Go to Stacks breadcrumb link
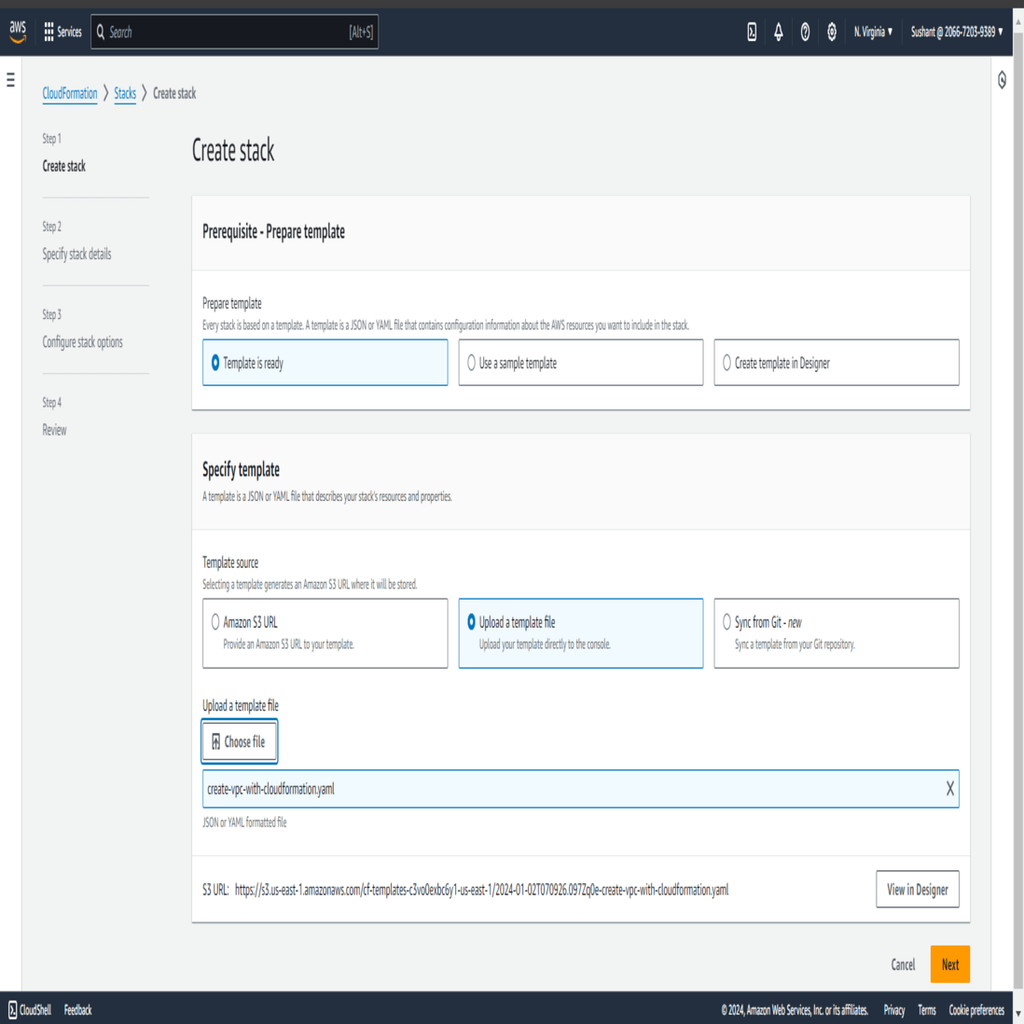The width and height of the screenshot is (1024, 1024). (x=125, y=93)
